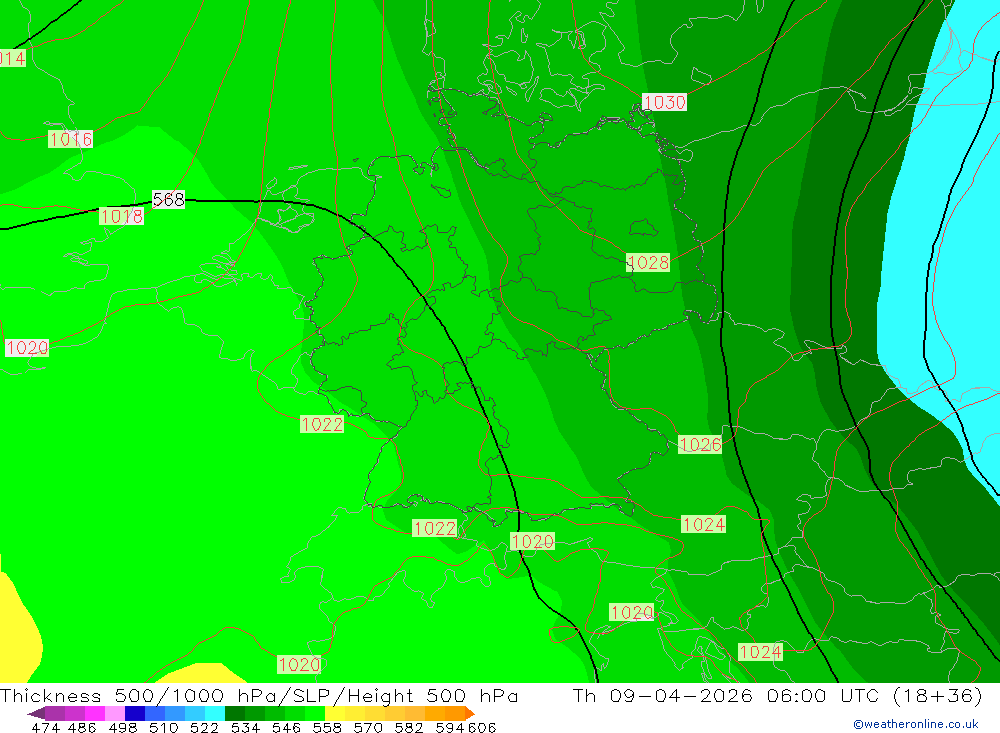Click the 546 legend value

coord(286,728)
